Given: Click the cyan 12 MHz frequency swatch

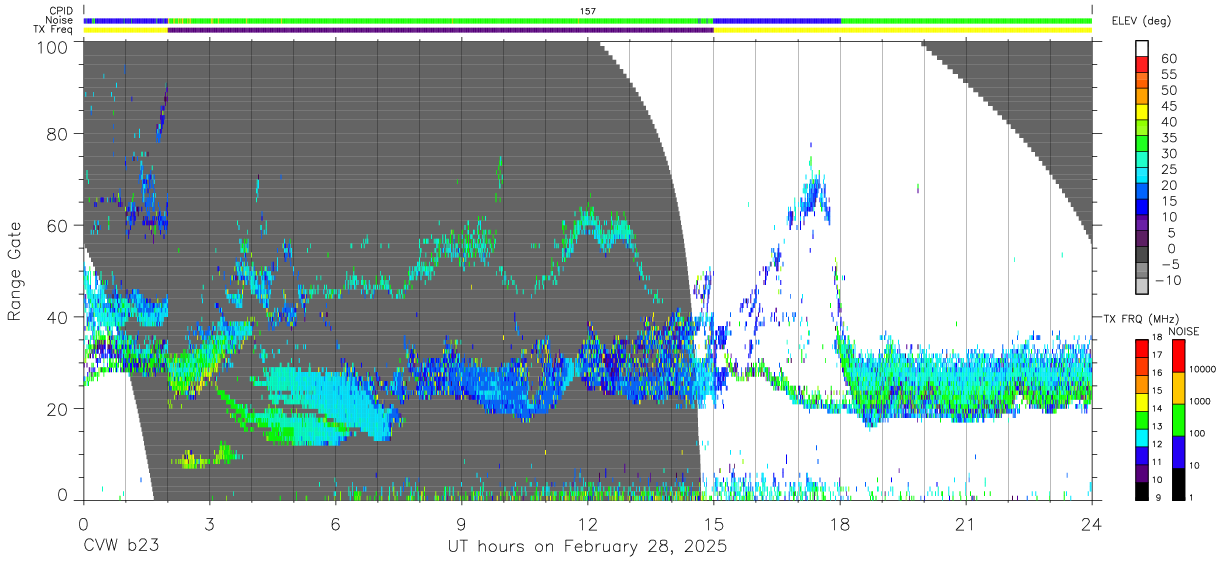Looking at the screenshot, I should (1141, 438).
